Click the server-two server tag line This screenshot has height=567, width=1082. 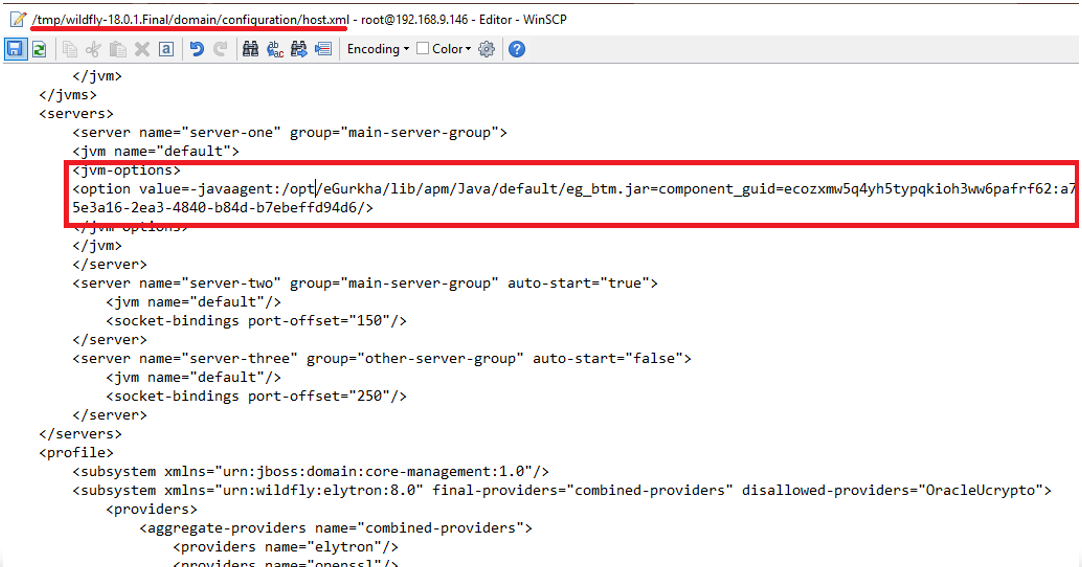click(365, 284)
